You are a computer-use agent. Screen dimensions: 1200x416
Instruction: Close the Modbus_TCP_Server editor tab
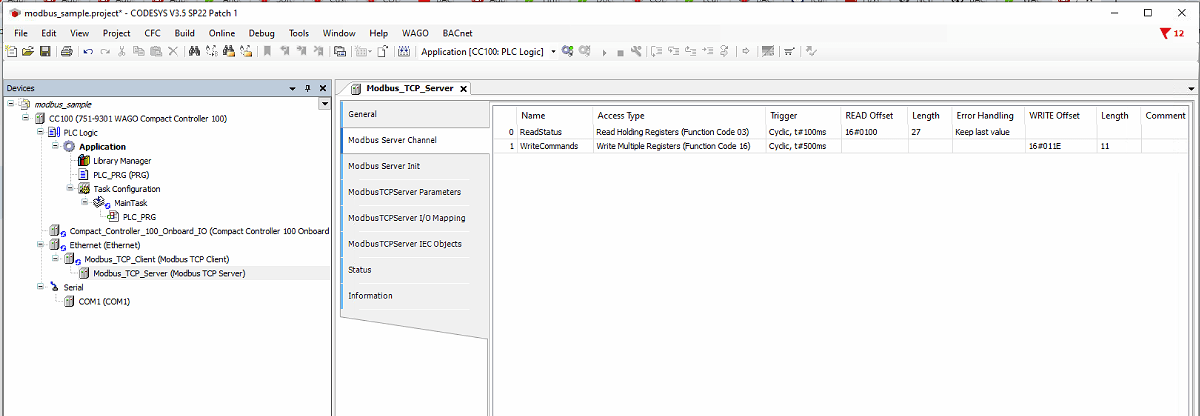(x=463, y=89)
